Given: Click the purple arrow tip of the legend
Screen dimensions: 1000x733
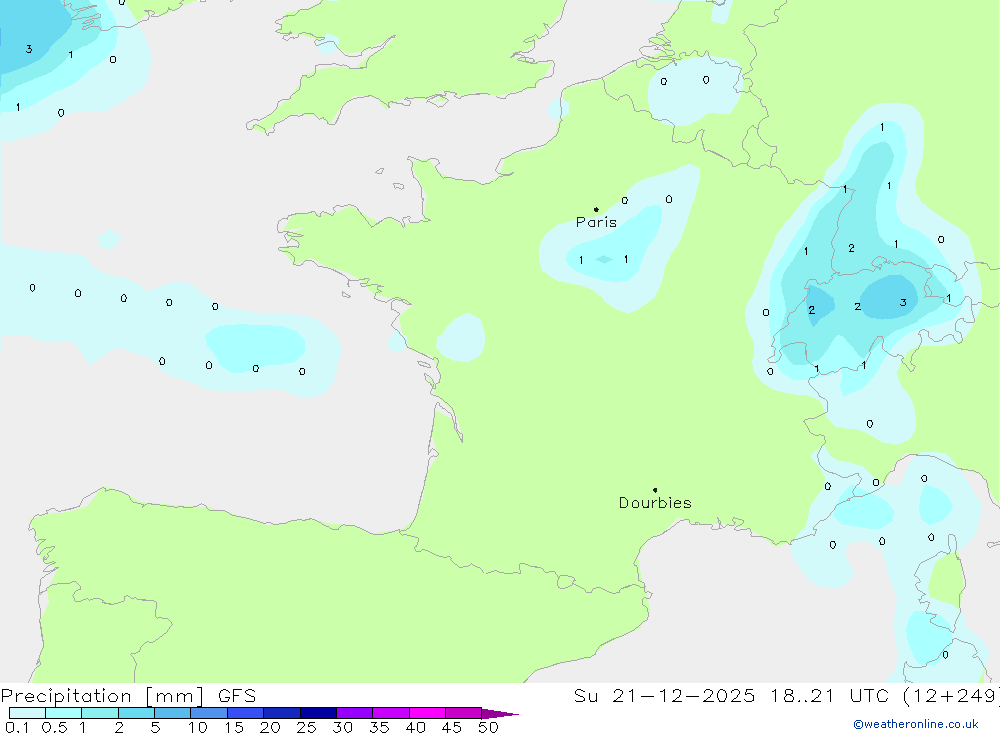Looking at the screenshot, I should pyautogui.click(x=501, y=713).
